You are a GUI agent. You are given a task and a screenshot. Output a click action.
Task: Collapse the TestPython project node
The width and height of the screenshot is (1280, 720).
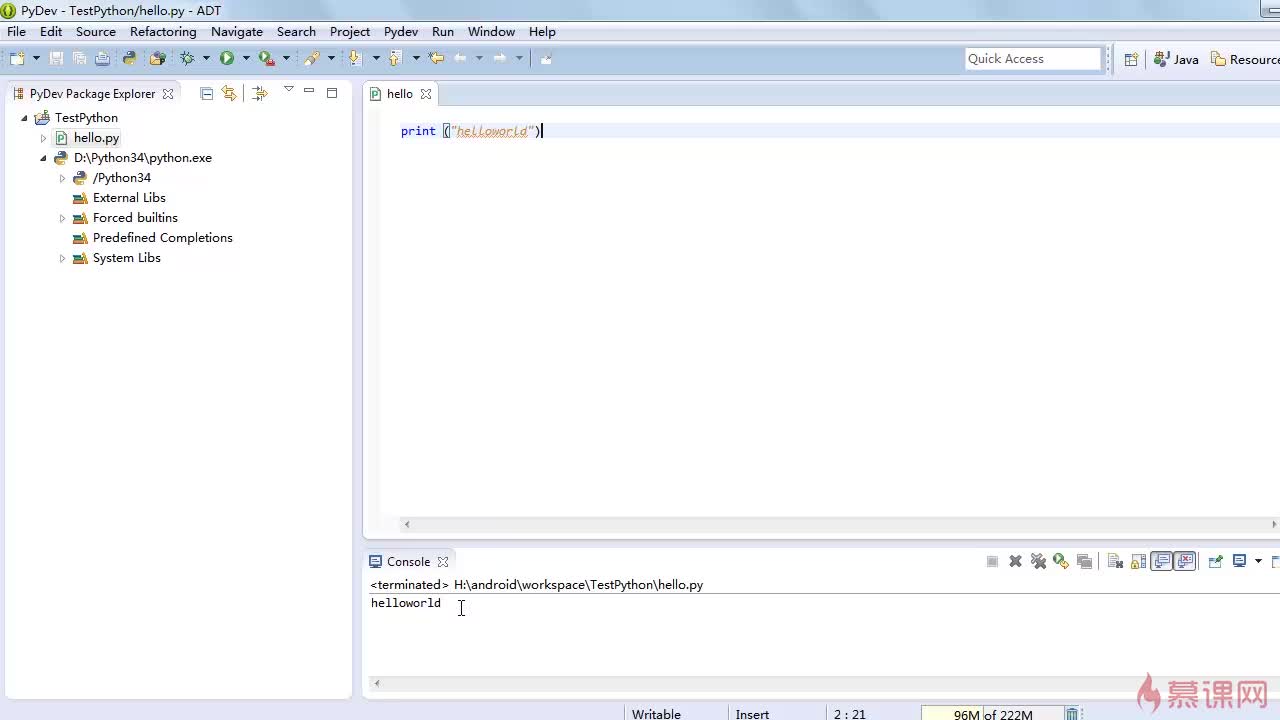[24, 118]
